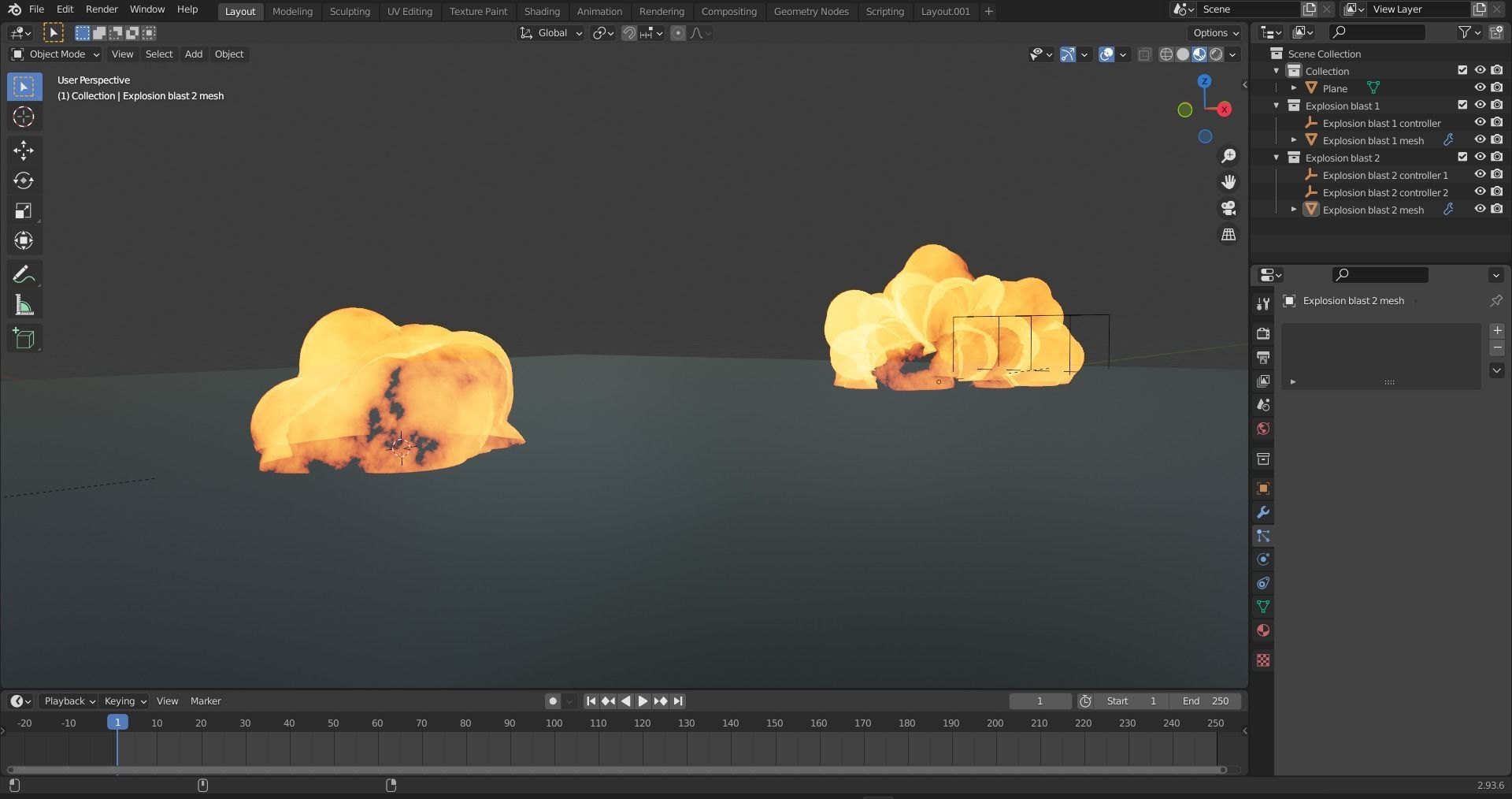This screenshot has width=1512, height=799.
Task: Disable the Explosion blast 1 collection checkbox
Action: click(x=1462, y=105)
